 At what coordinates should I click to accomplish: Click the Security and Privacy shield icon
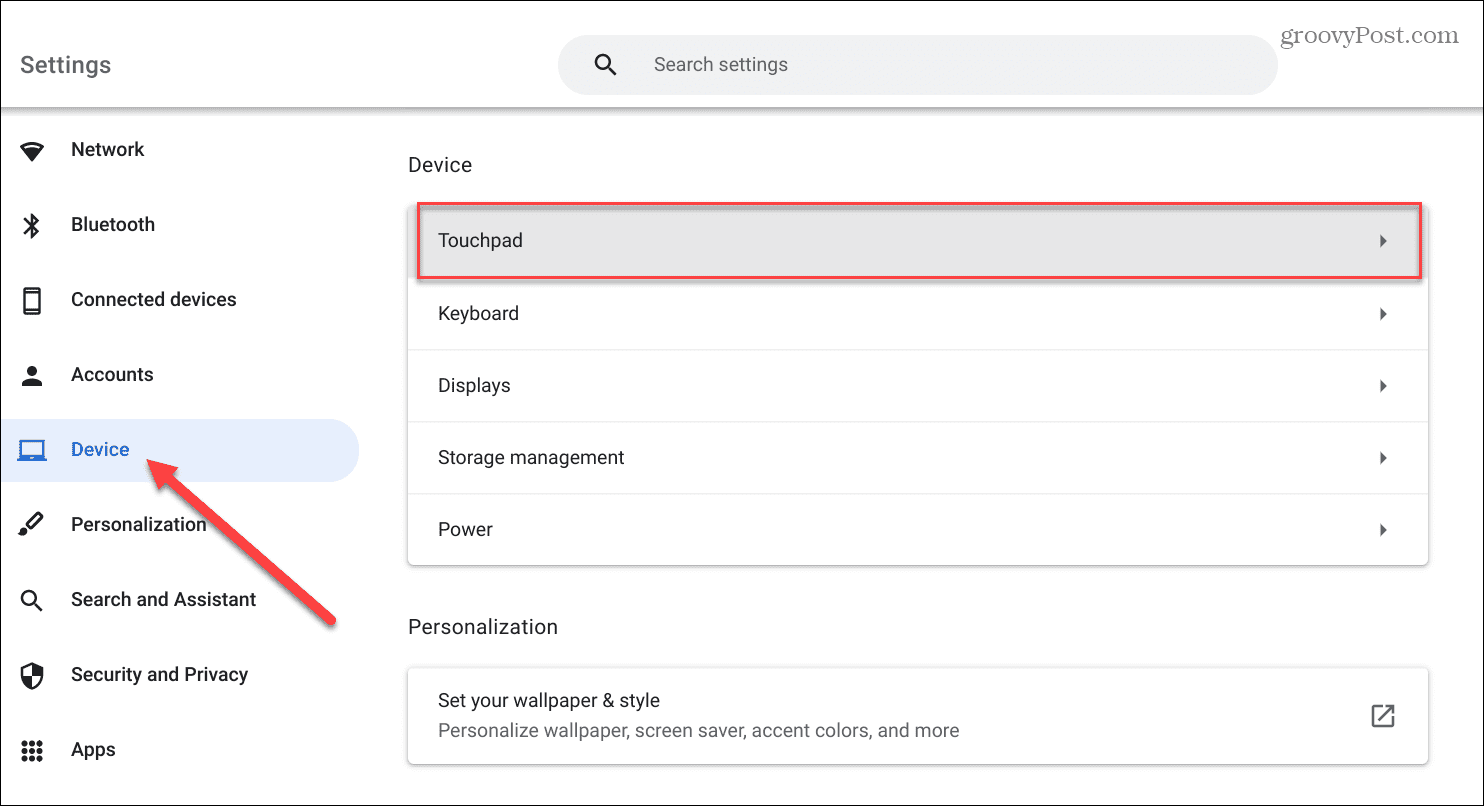point(32,676)
